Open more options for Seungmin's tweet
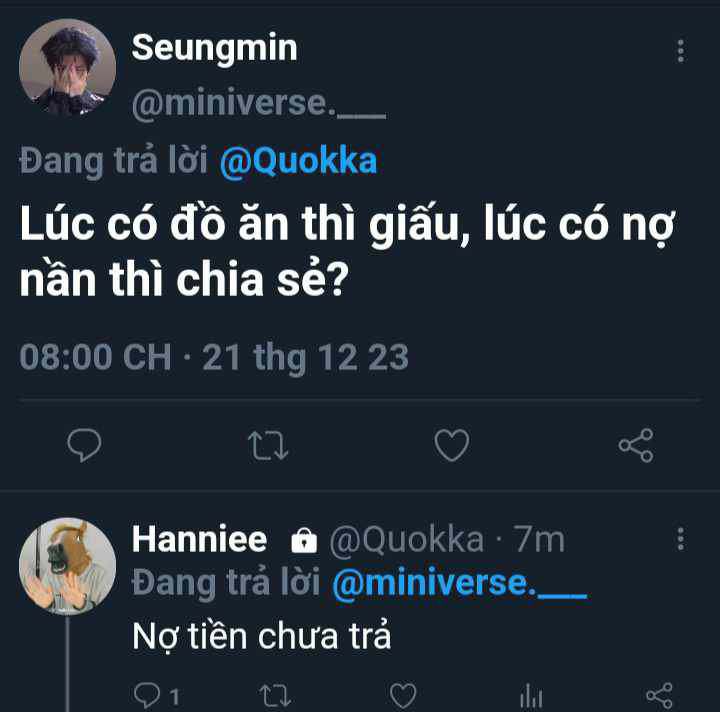The height and width of the screenshot is (712, 720). (681, 52)
